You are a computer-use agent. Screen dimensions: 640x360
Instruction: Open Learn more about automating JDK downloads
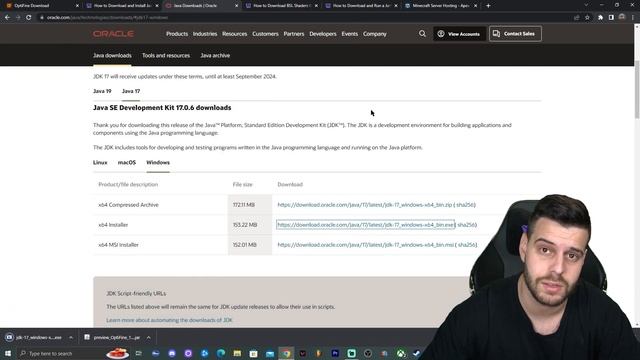click(x=169, y=320)
